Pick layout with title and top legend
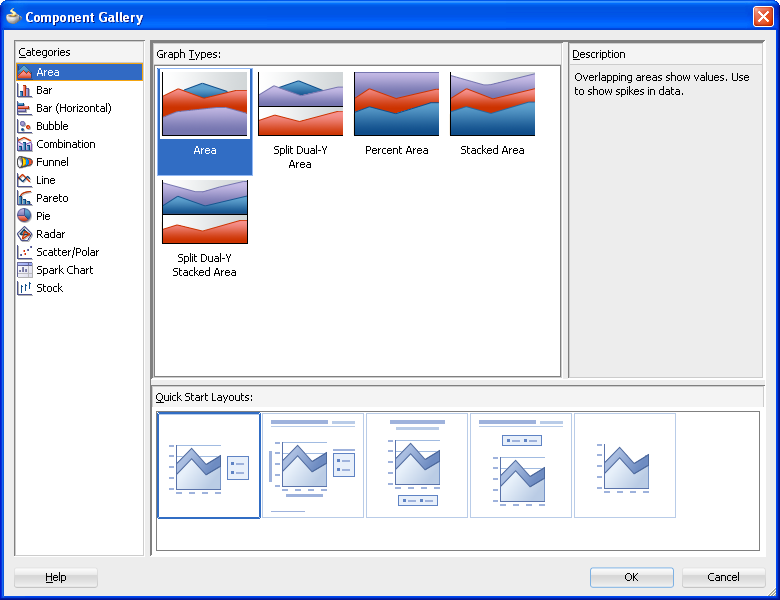 click(x=521, y=466)
